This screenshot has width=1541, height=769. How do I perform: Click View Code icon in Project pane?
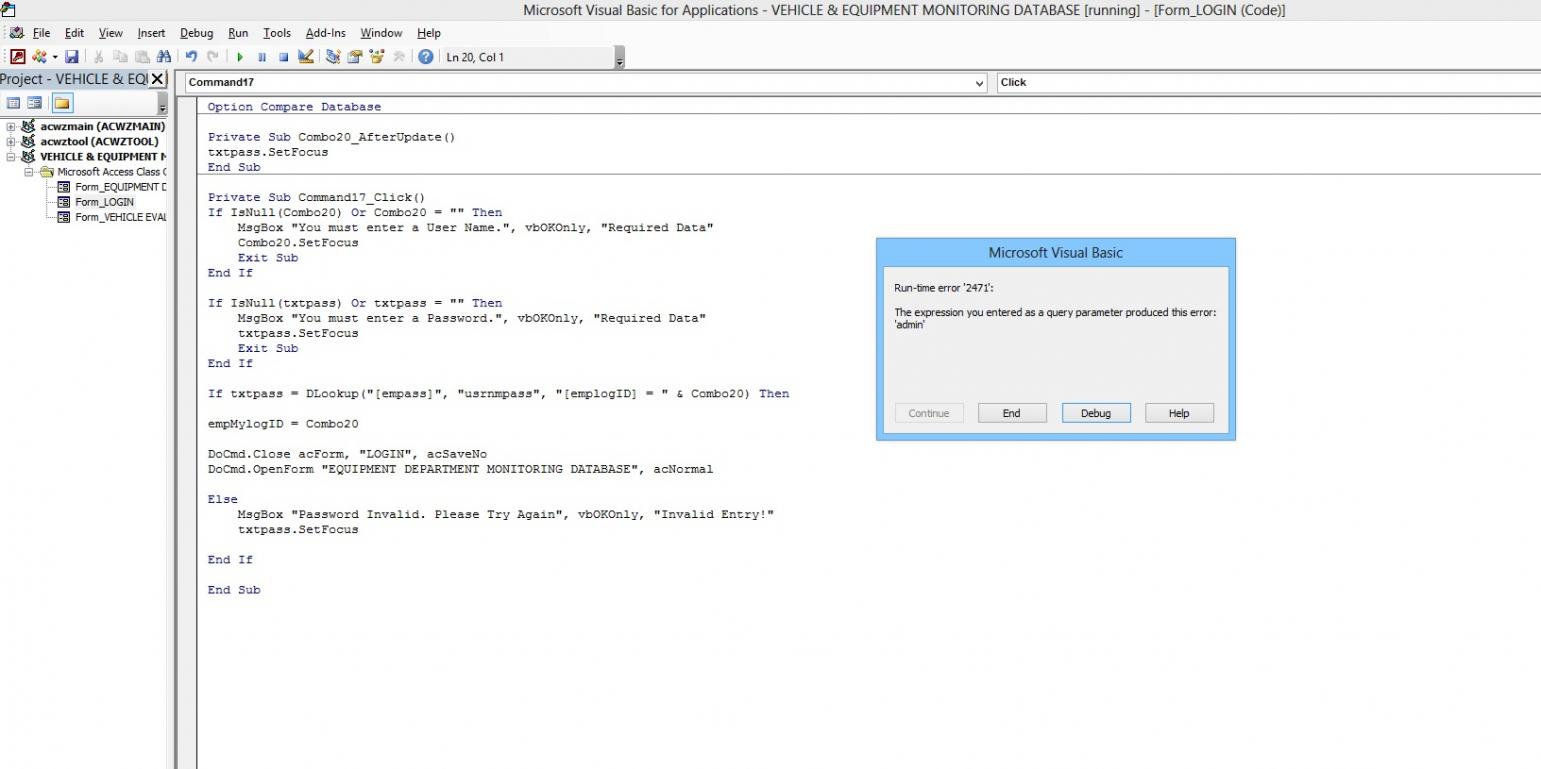tap(13, 103)
